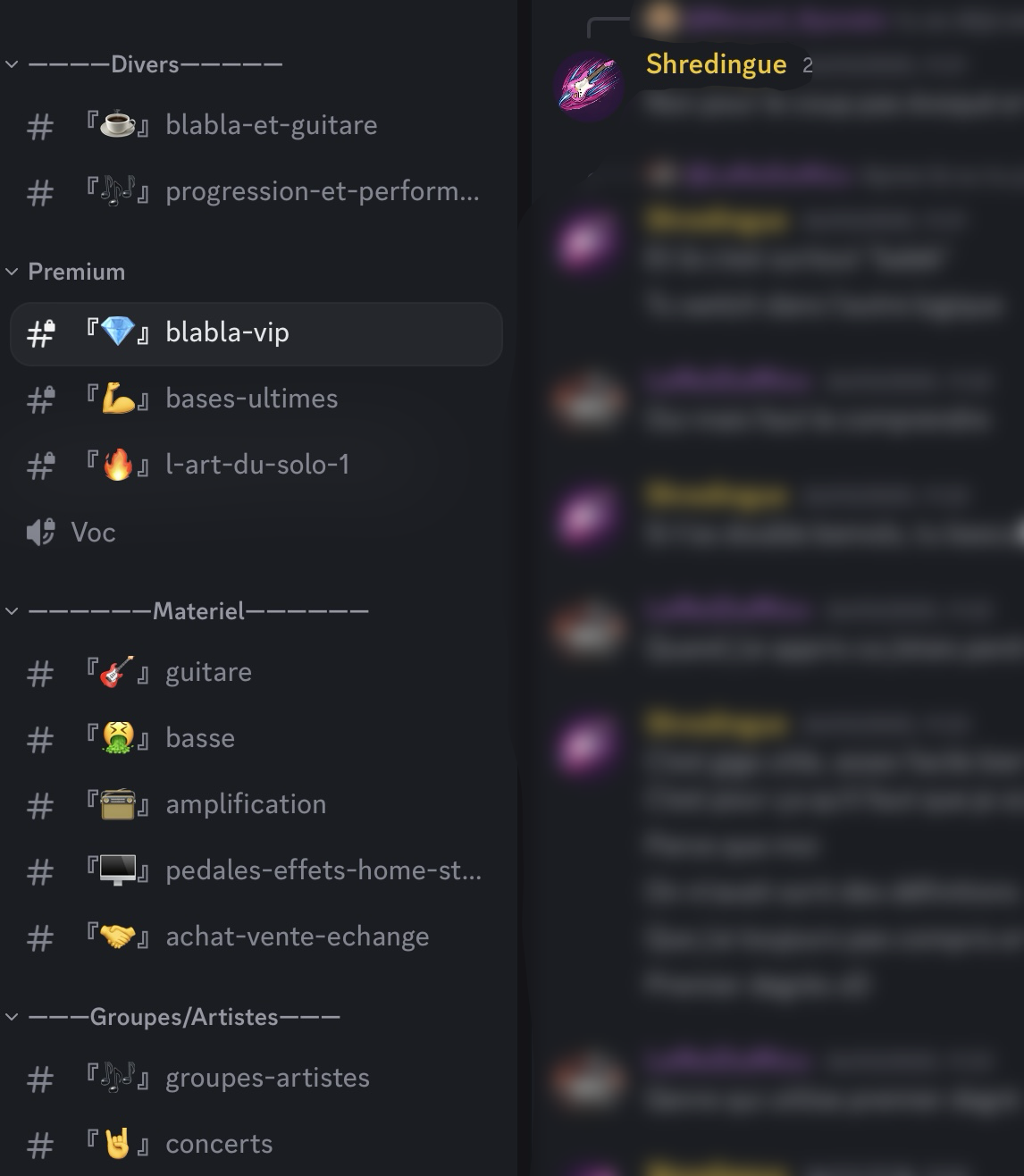Click the Shredingue username link
This screenshot has height=1176, width=1024.
pyautogui.click(x=716, y=64)
